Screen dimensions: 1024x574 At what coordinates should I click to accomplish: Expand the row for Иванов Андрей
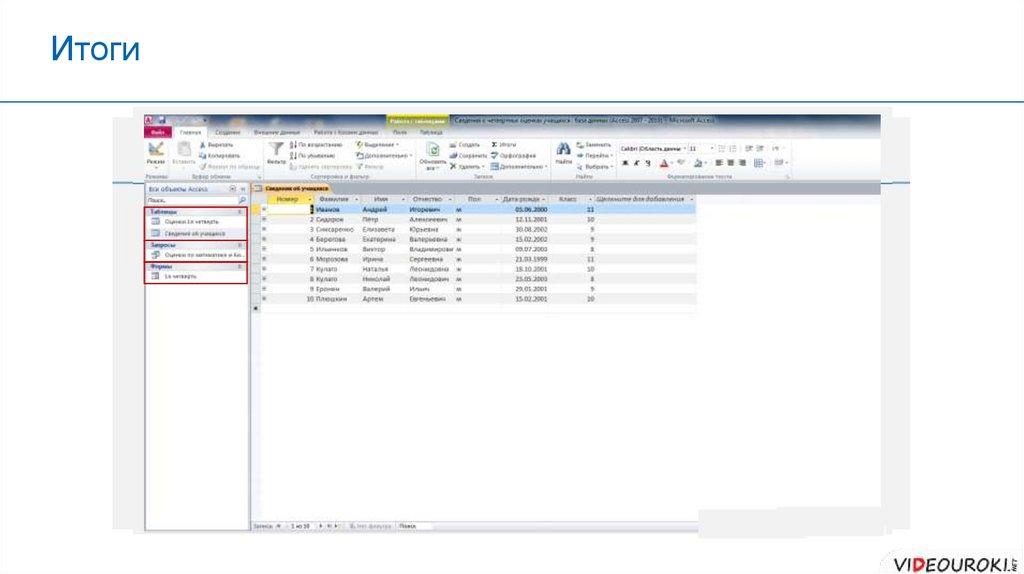coord(264,210)
